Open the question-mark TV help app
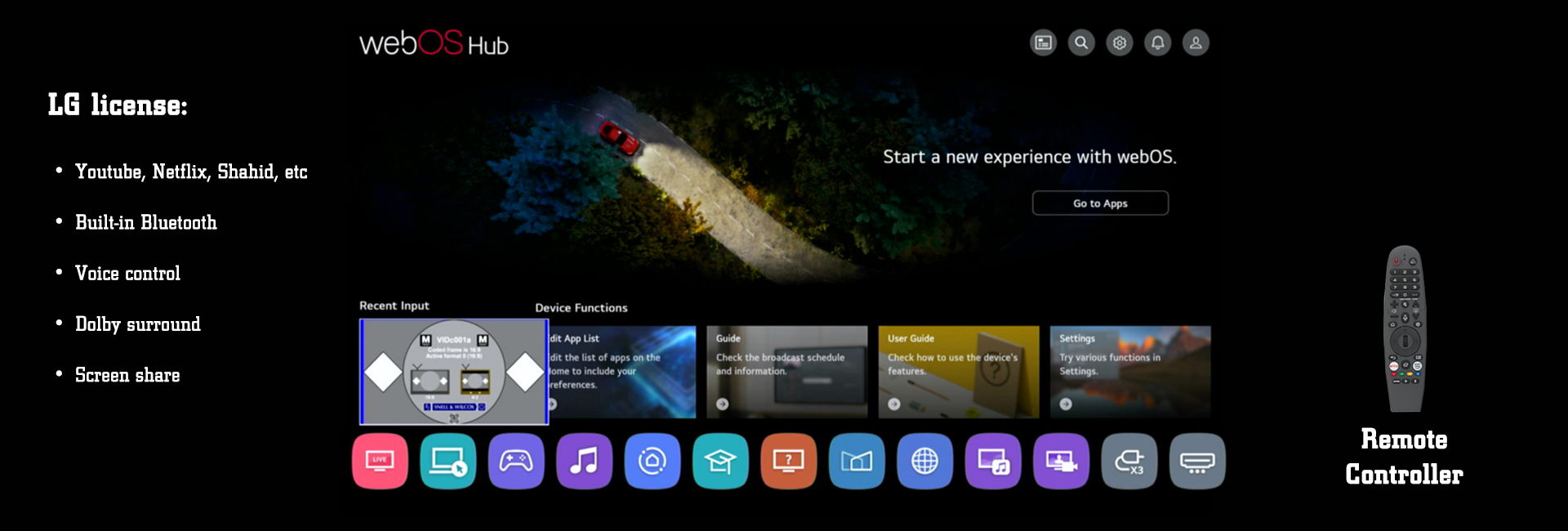The image size is (1568, 531). 789,462
